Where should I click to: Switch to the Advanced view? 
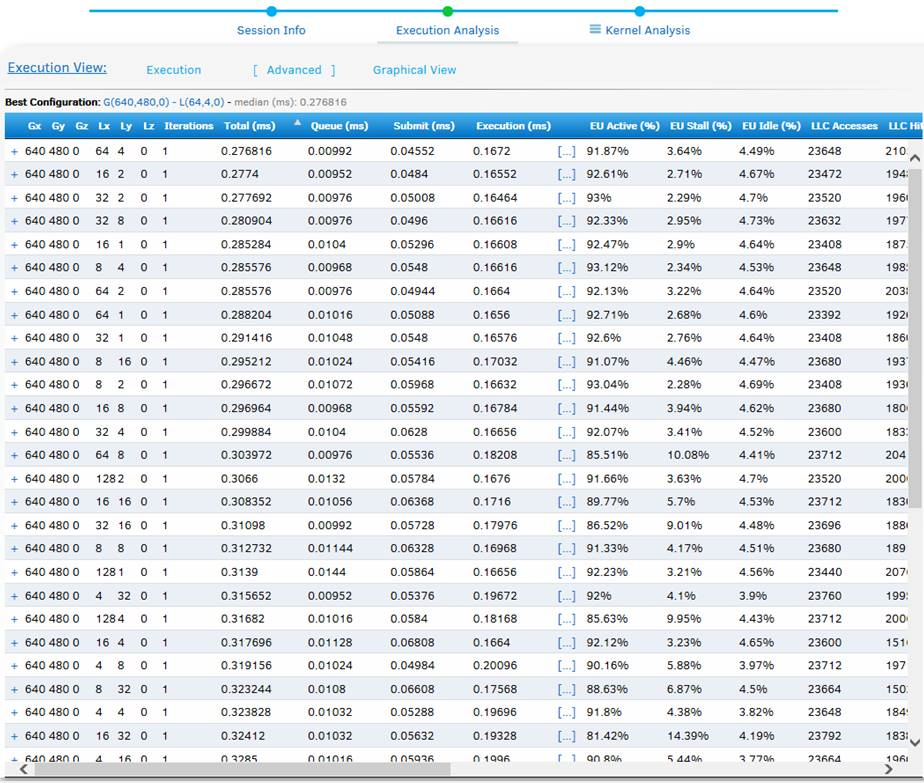point(294,70)
